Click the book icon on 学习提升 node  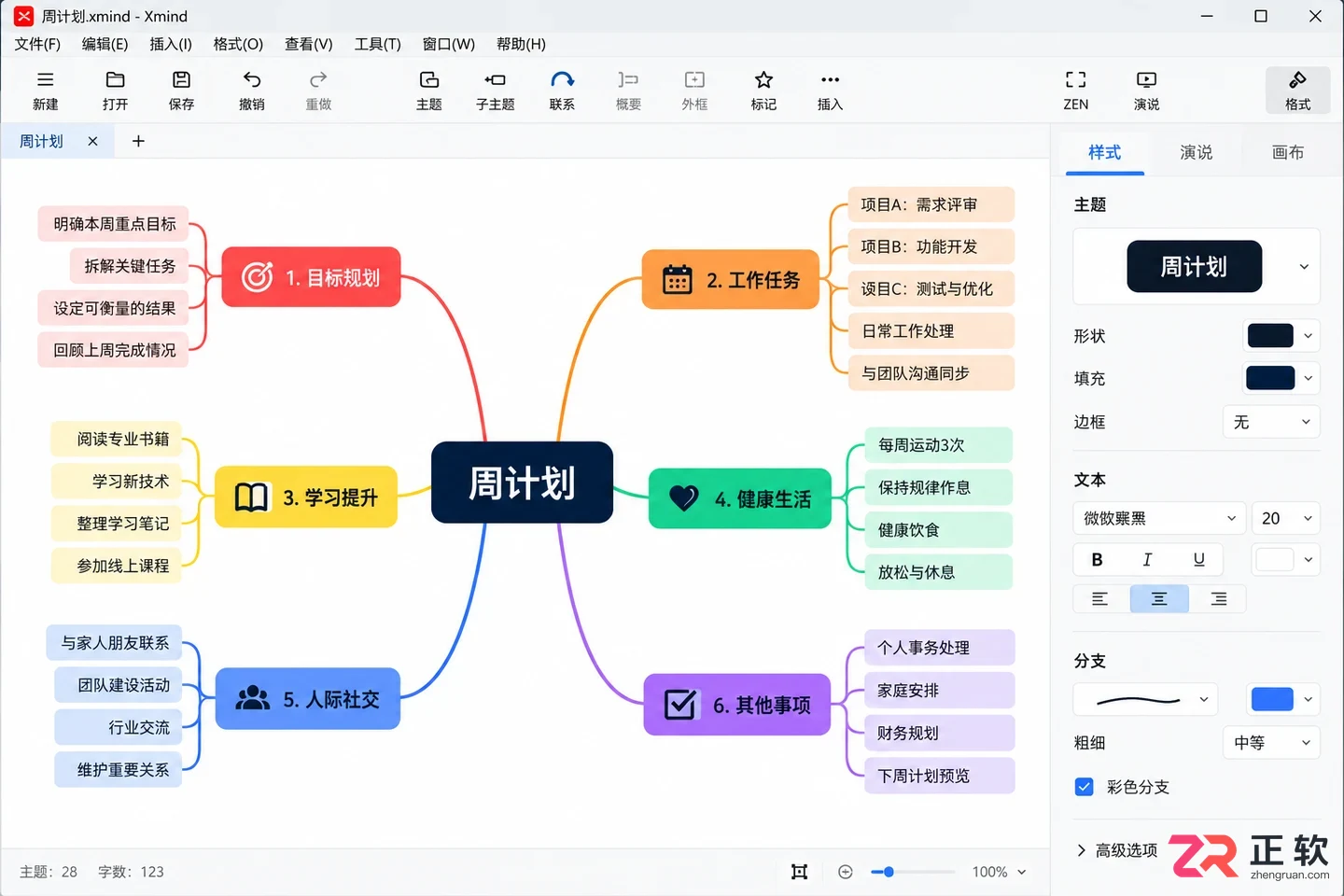tap(251, 497)
